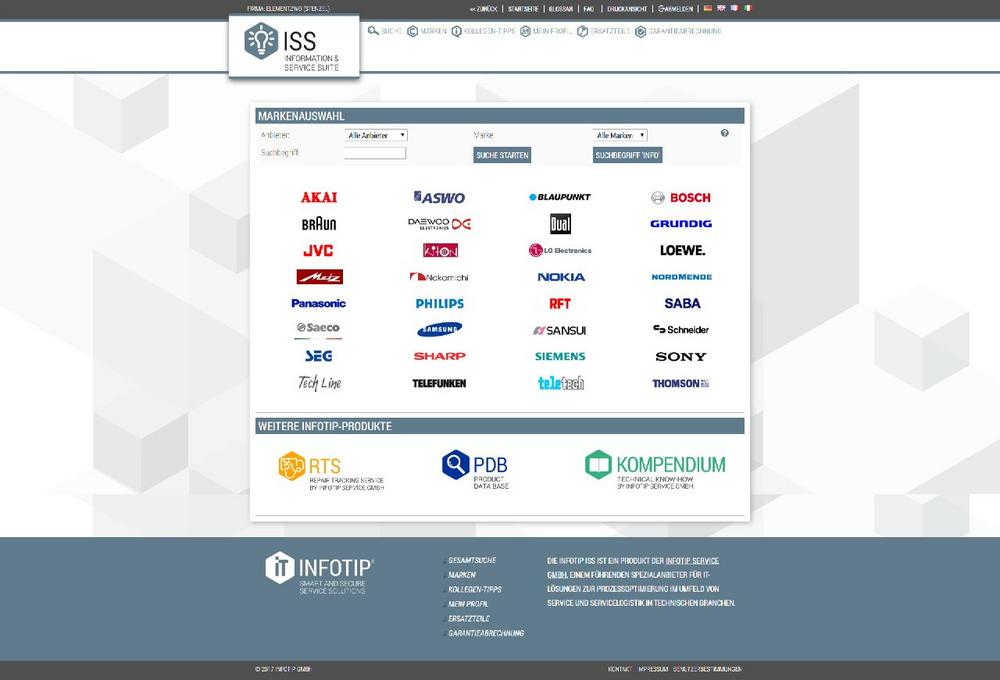Open the Marke 'Alle Marken' dropdown
The image size is (1000, 680).
620,135
